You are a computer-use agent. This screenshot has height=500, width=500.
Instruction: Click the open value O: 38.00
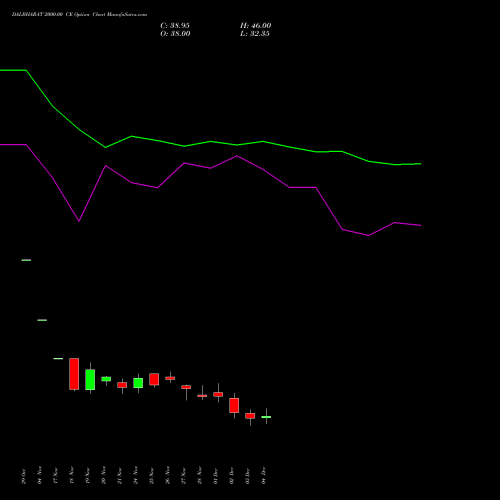[x=175, y=34]
